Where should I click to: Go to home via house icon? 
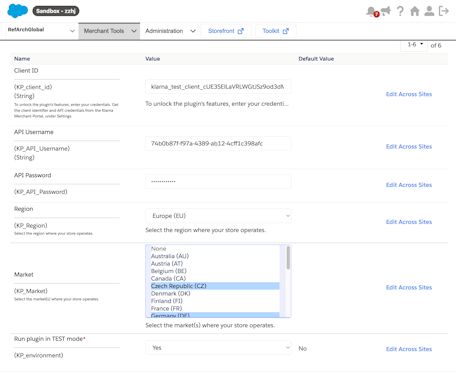415,11
